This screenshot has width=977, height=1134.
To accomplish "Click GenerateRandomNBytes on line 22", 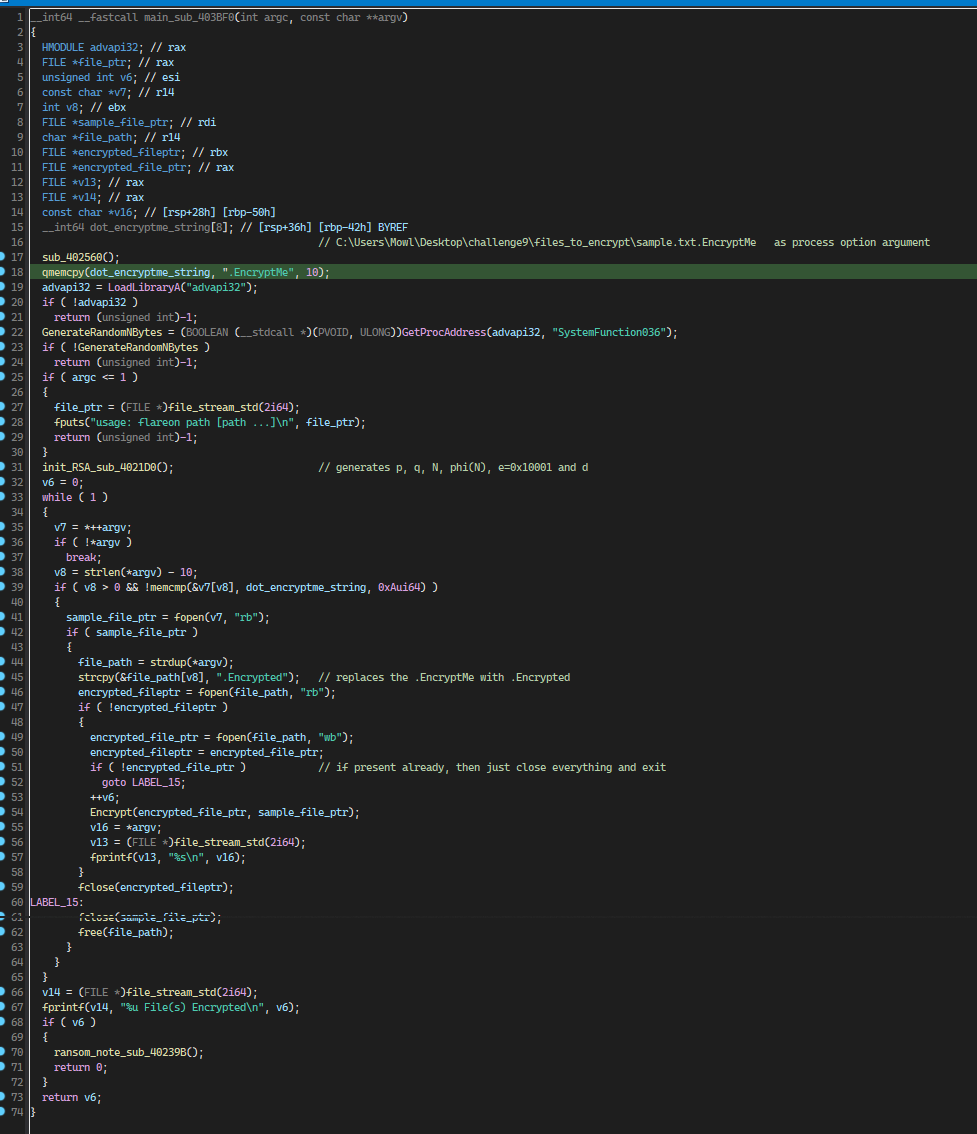I will [102, 332].
